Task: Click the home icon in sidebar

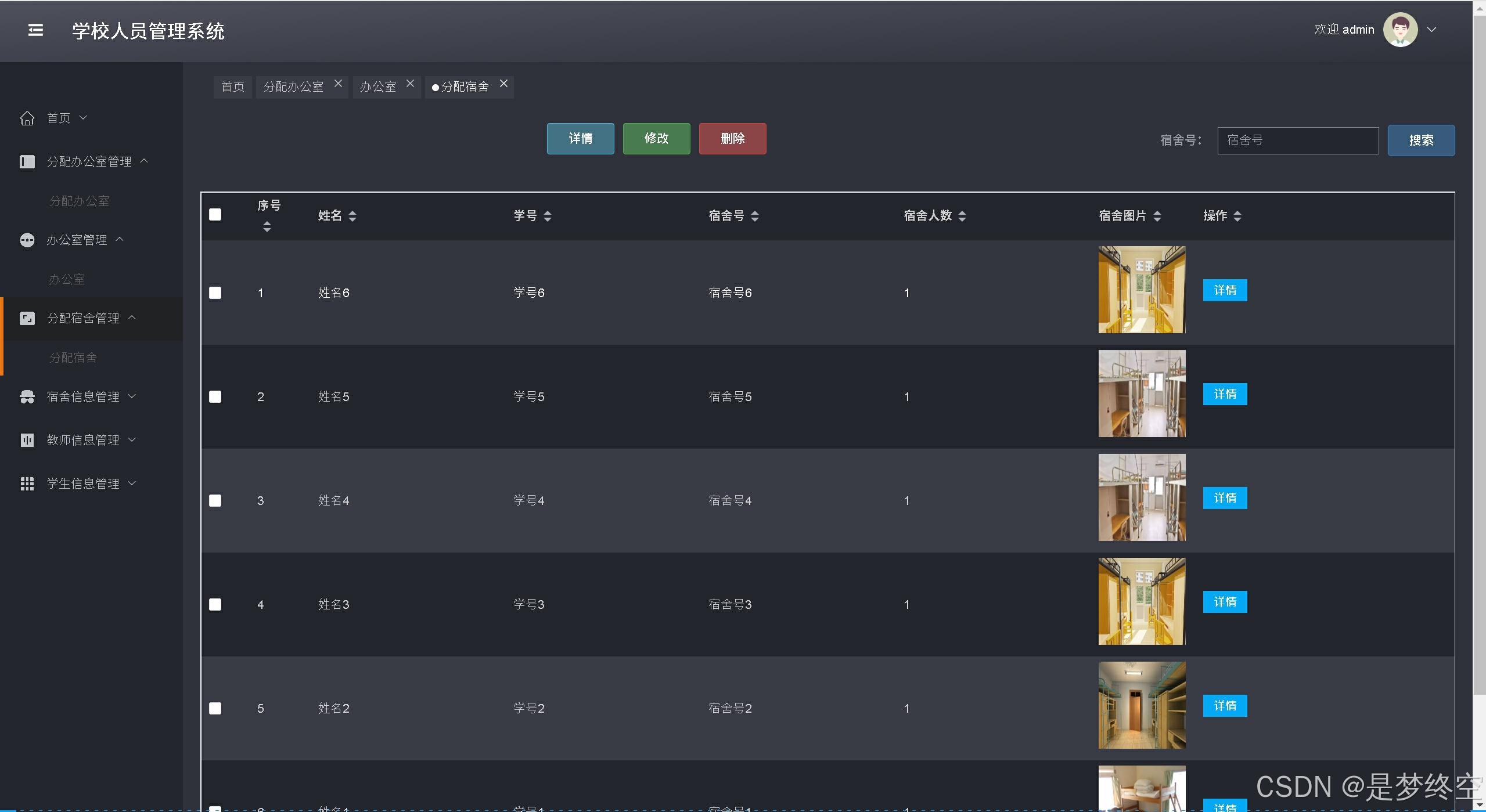Action: coord(27,118)
